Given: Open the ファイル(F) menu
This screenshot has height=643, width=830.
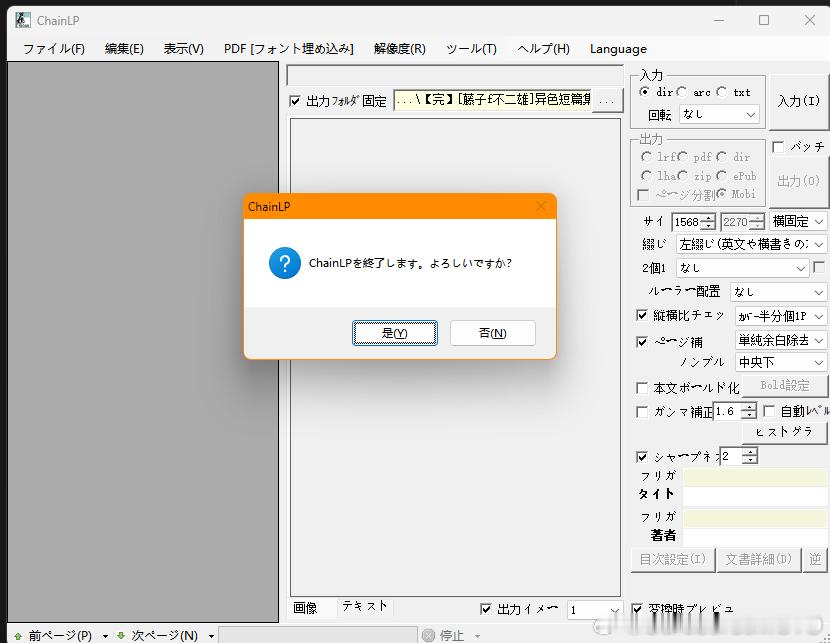Looking at the screenshot, I should tap(54, 49).
